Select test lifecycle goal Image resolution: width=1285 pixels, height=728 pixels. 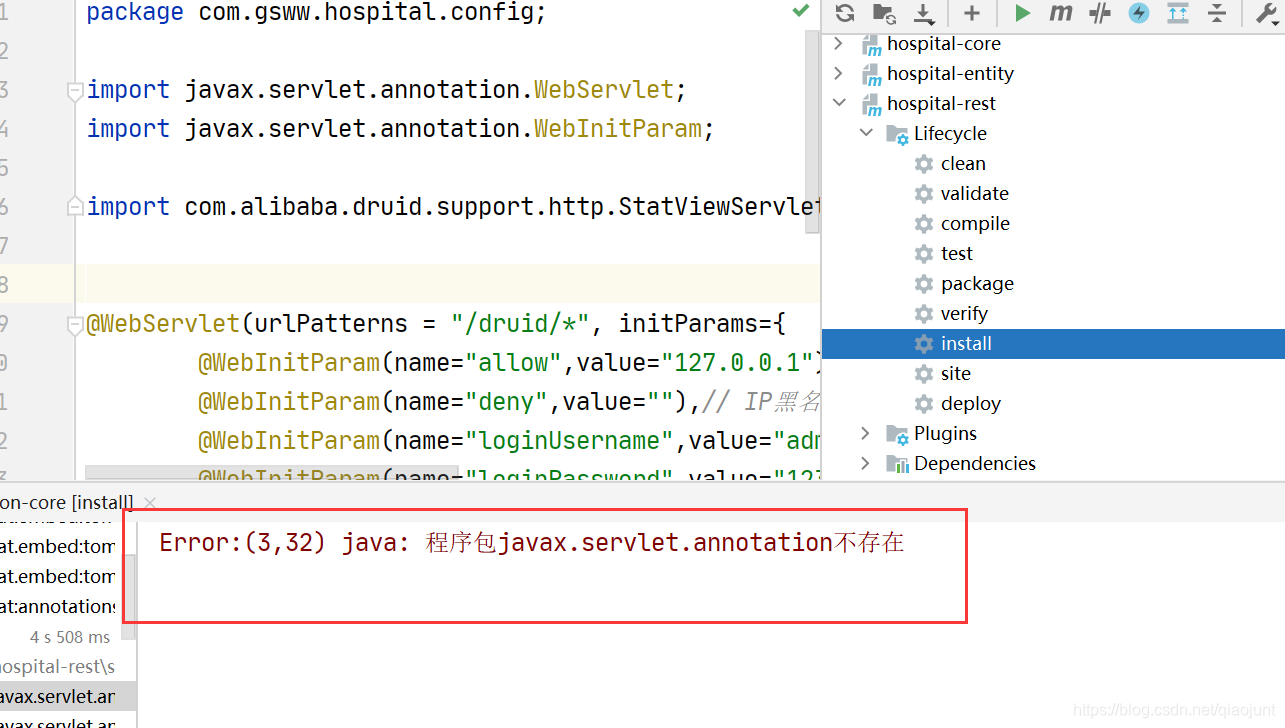click(x=956, y=254)
